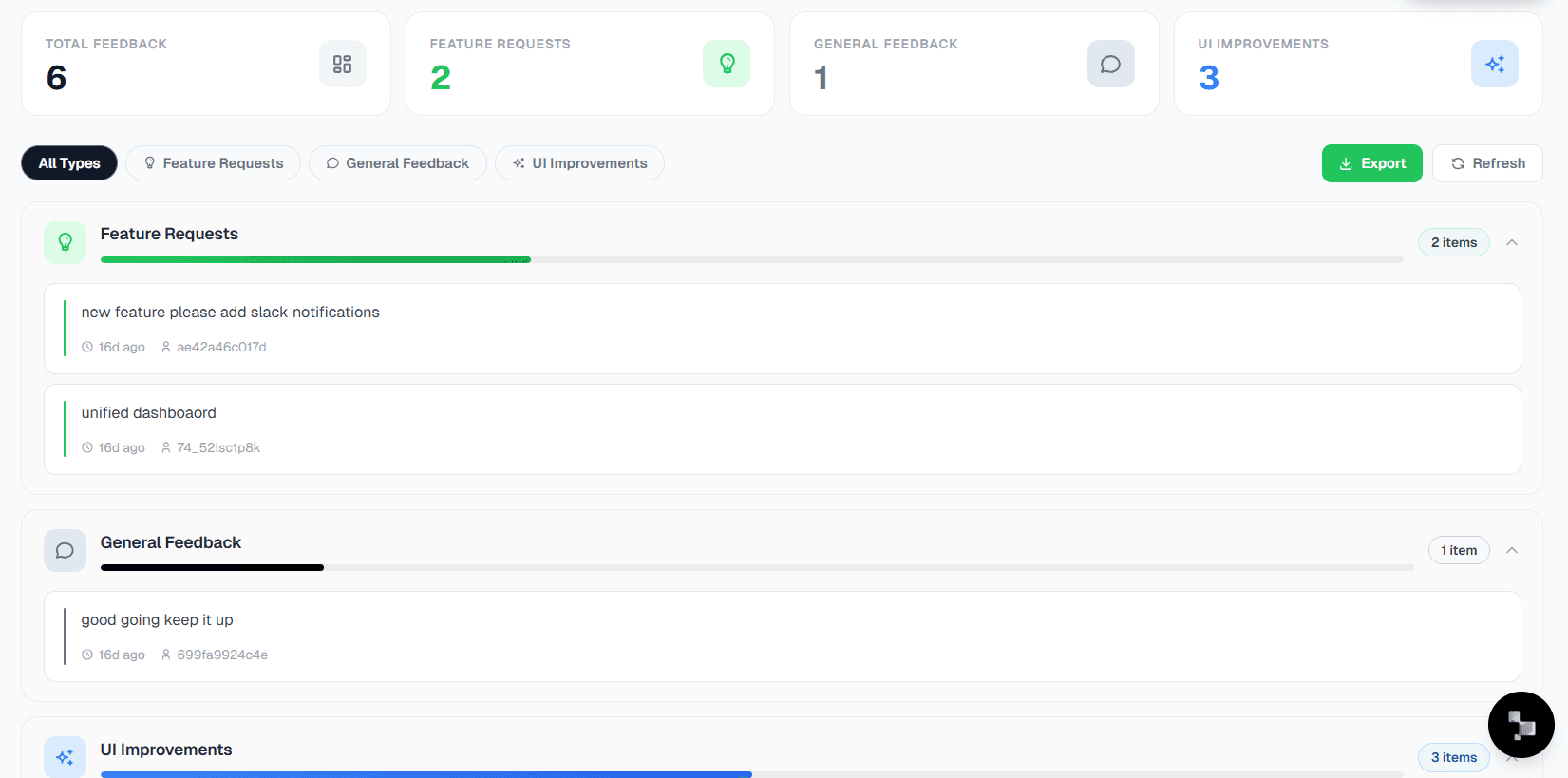Click user icon next to ae42a46c017d
Viewport: 1568px width, 778px height.
(166, 347)
